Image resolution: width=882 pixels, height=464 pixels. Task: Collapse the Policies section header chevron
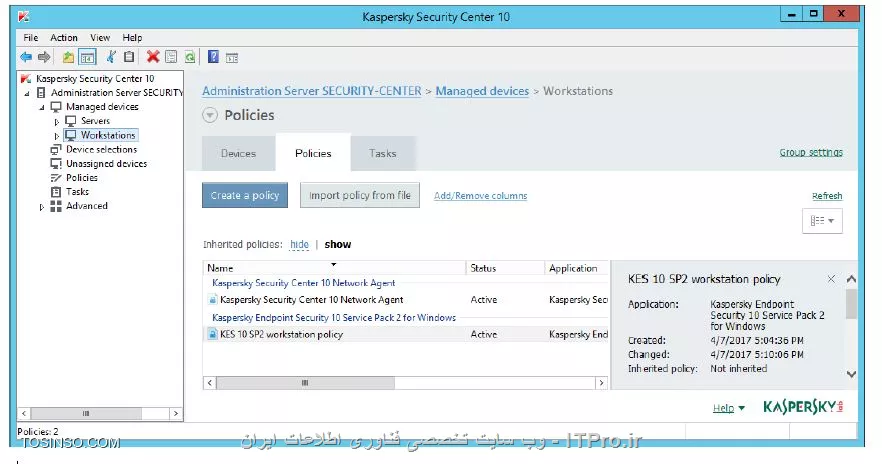pos(209,115)
